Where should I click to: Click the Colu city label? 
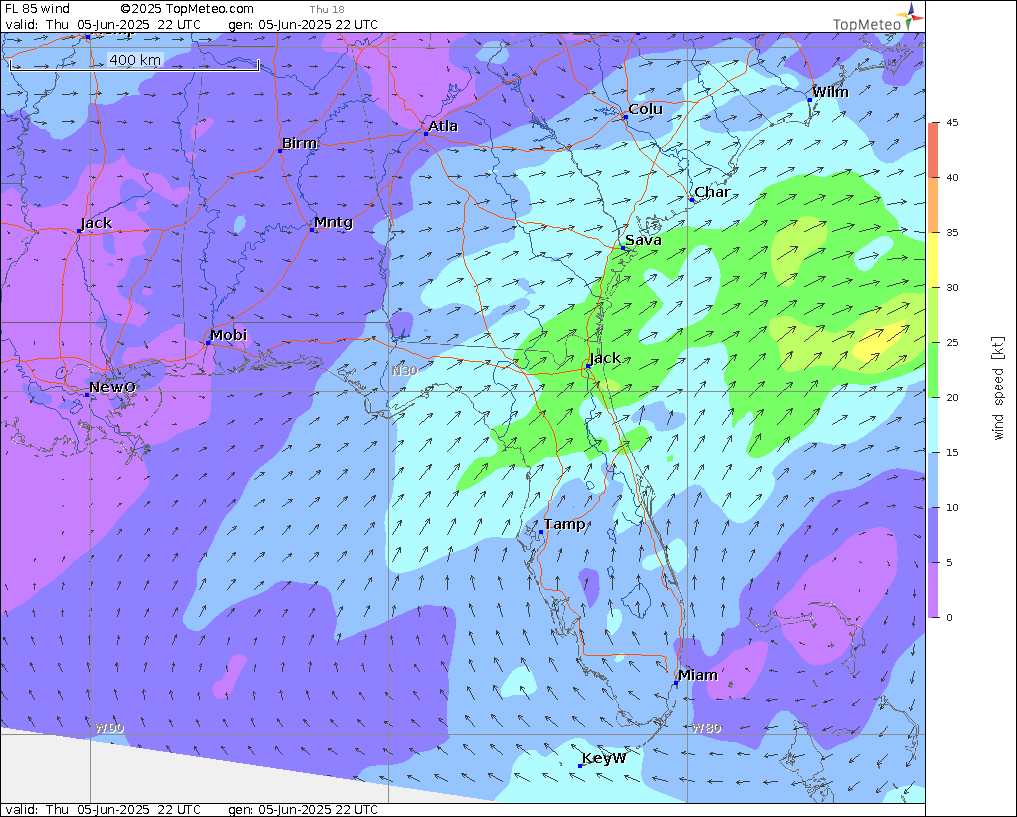[645, 110]
